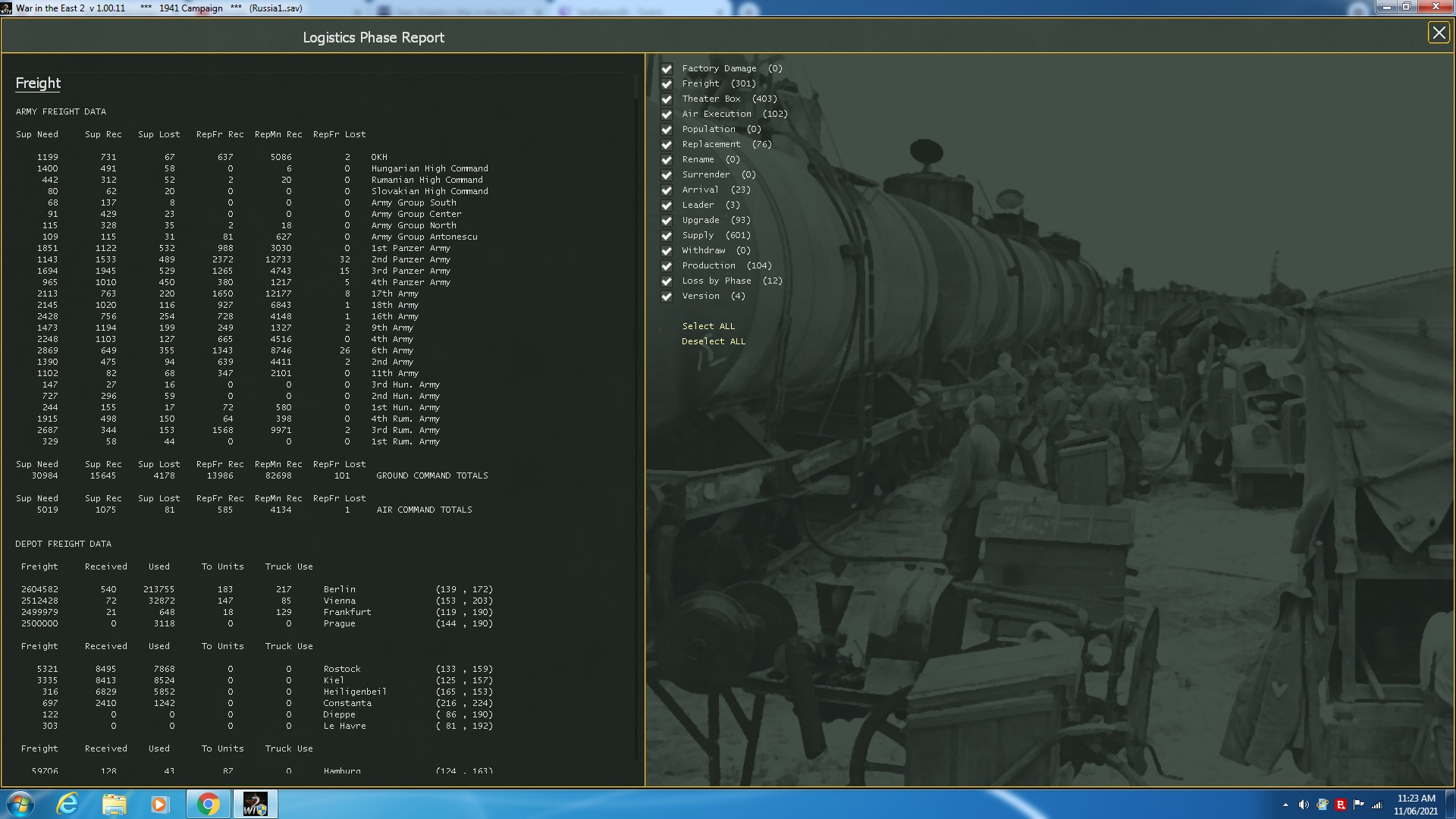This screenshot has height=819, width=1456.
Task: Click the network signal icon in the tray
Action: 1376,803
